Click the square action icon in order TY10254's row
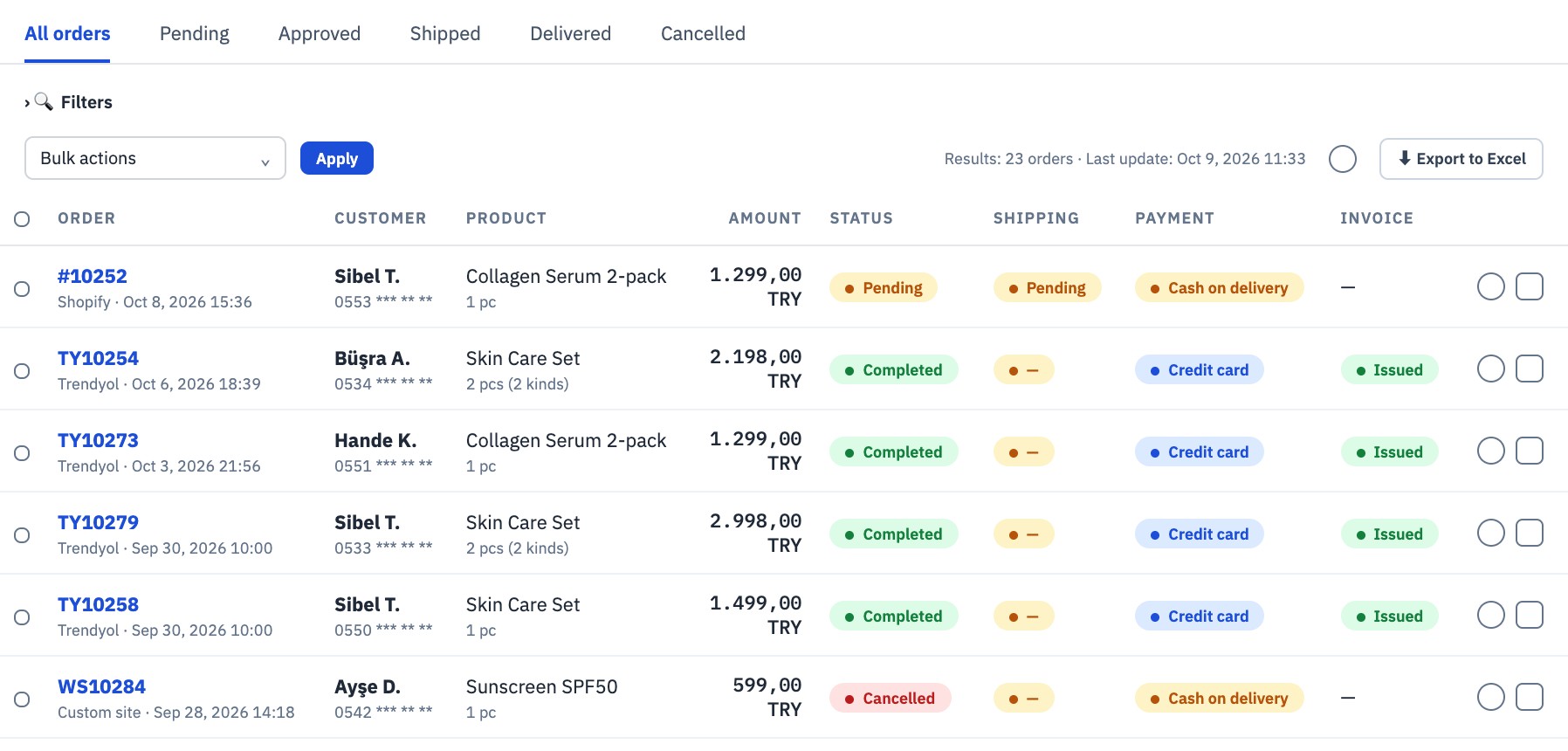The height and width of the screenshot is (751, 1568). pos(1529,369)
